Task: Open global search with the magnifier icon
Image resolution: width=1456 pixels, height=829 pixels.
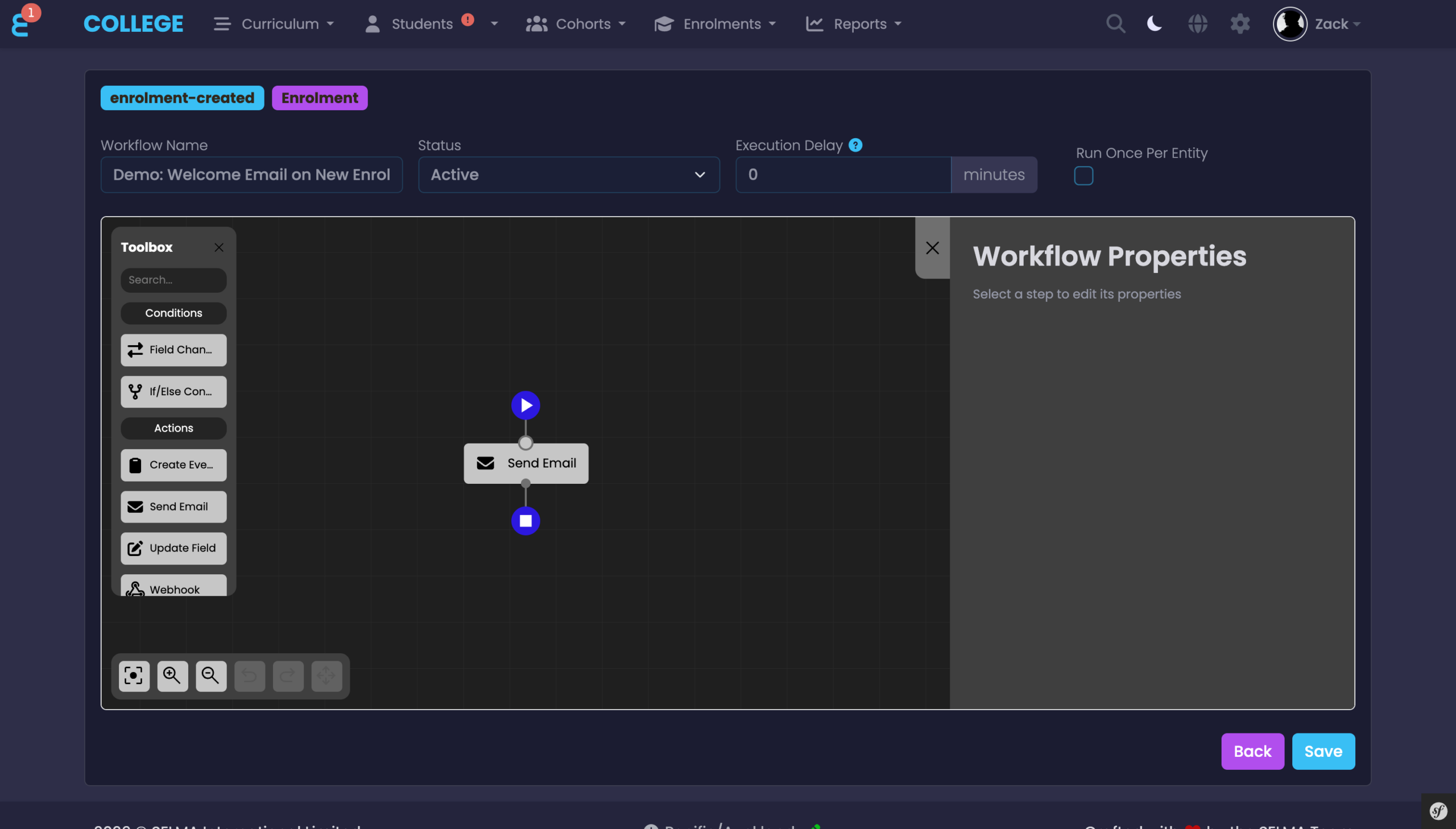Action: 1115,23
